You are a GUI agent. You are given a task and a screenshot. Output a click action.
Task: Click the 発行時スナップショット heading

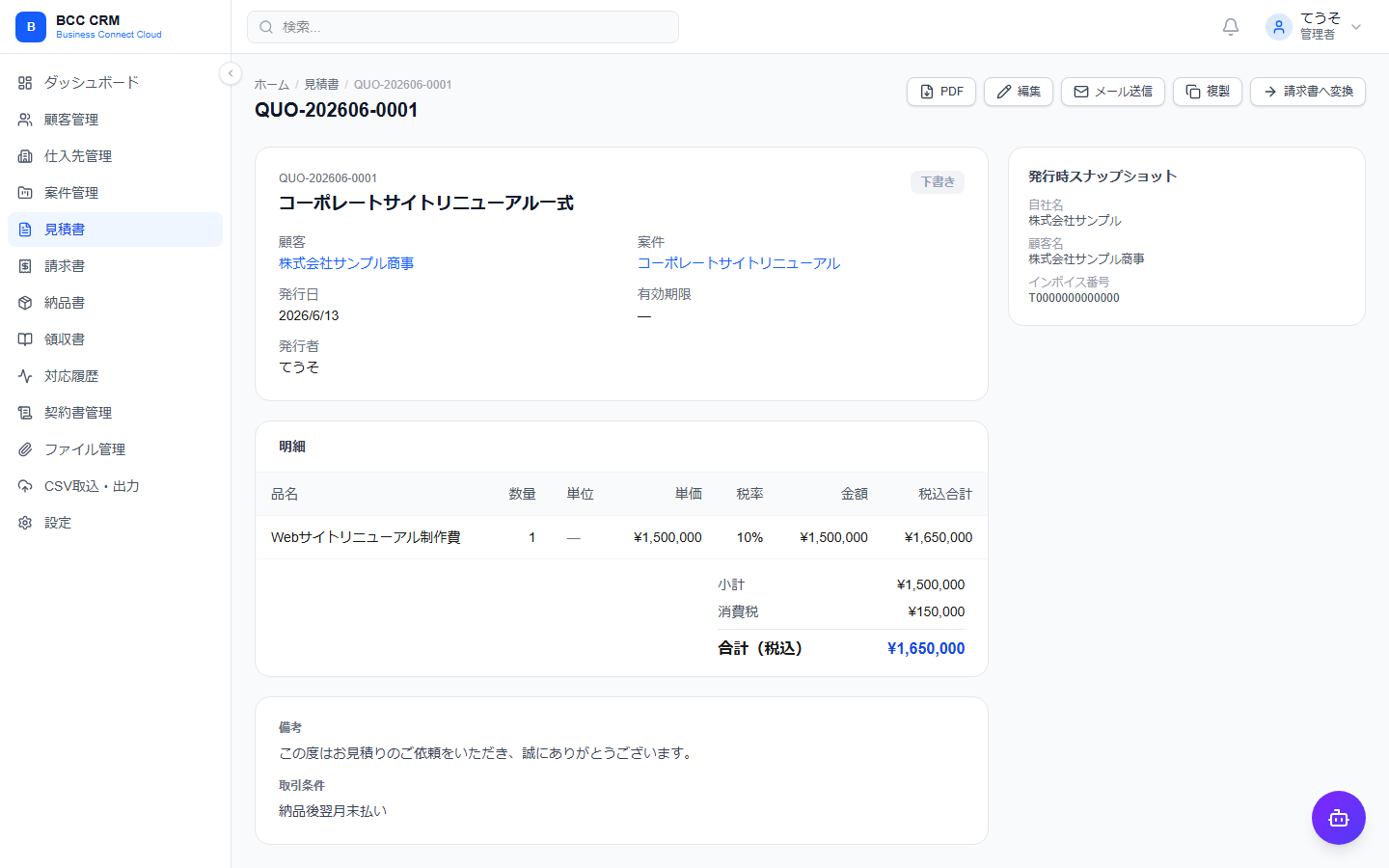[1103, 176]
